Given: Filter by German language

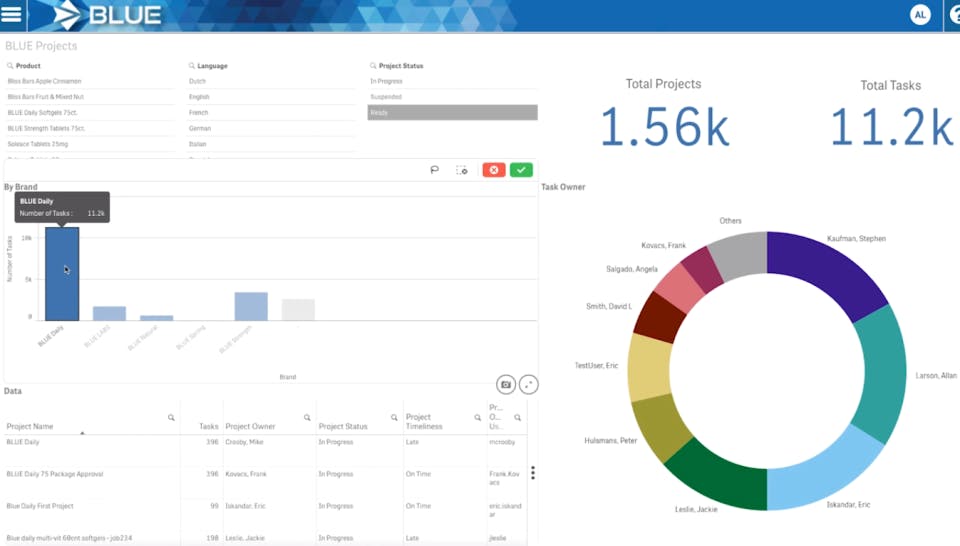Looking at the screenshot, I should point(271,129).
